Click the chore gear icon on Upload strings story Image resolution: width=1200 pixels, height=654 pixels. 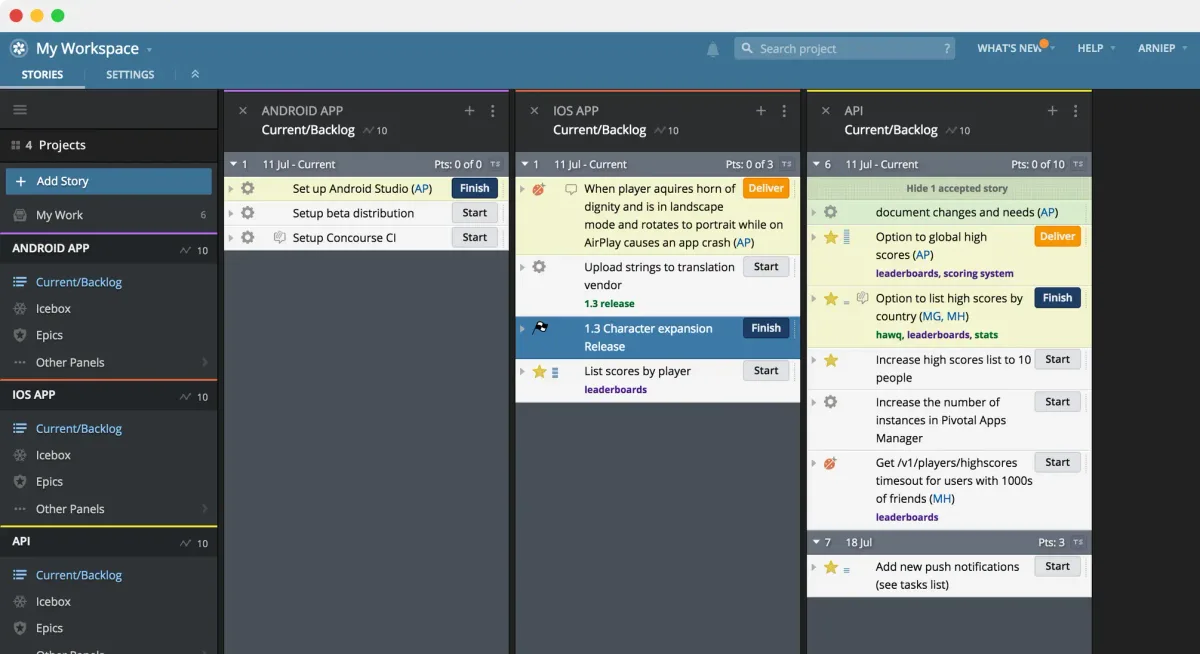pos(540,266)
